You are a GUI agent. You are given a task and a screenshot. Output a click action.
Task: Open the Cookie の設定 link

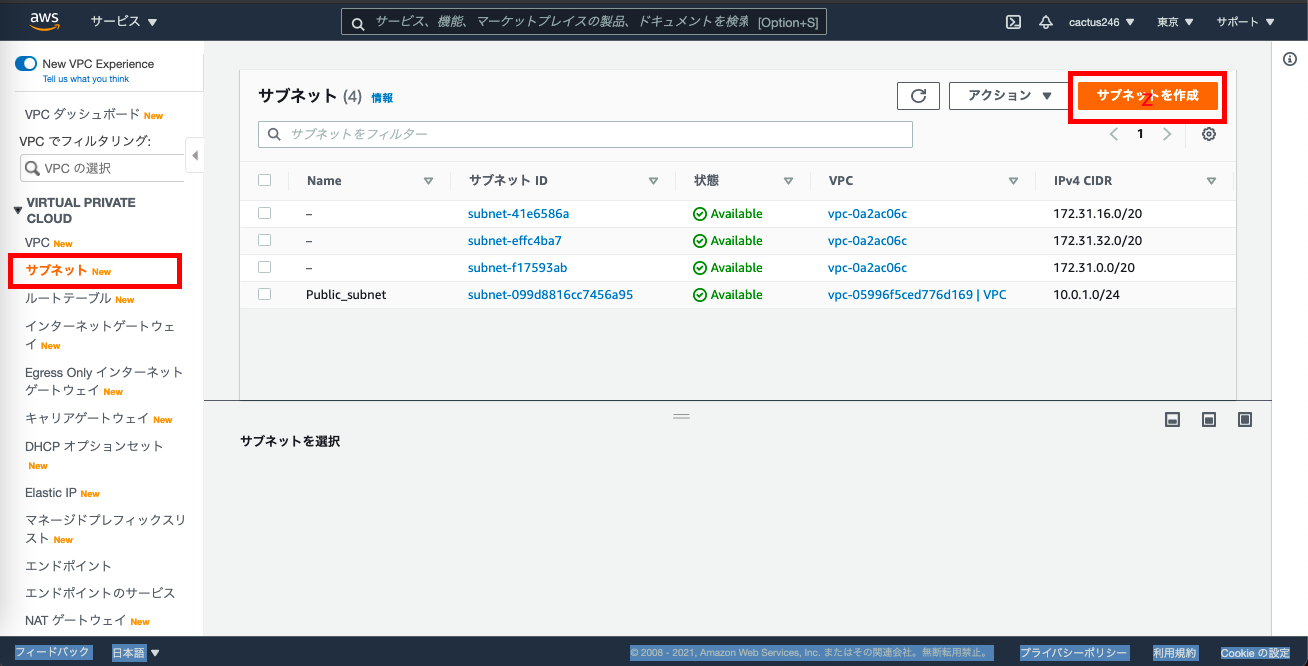(x=1255, y=653)
